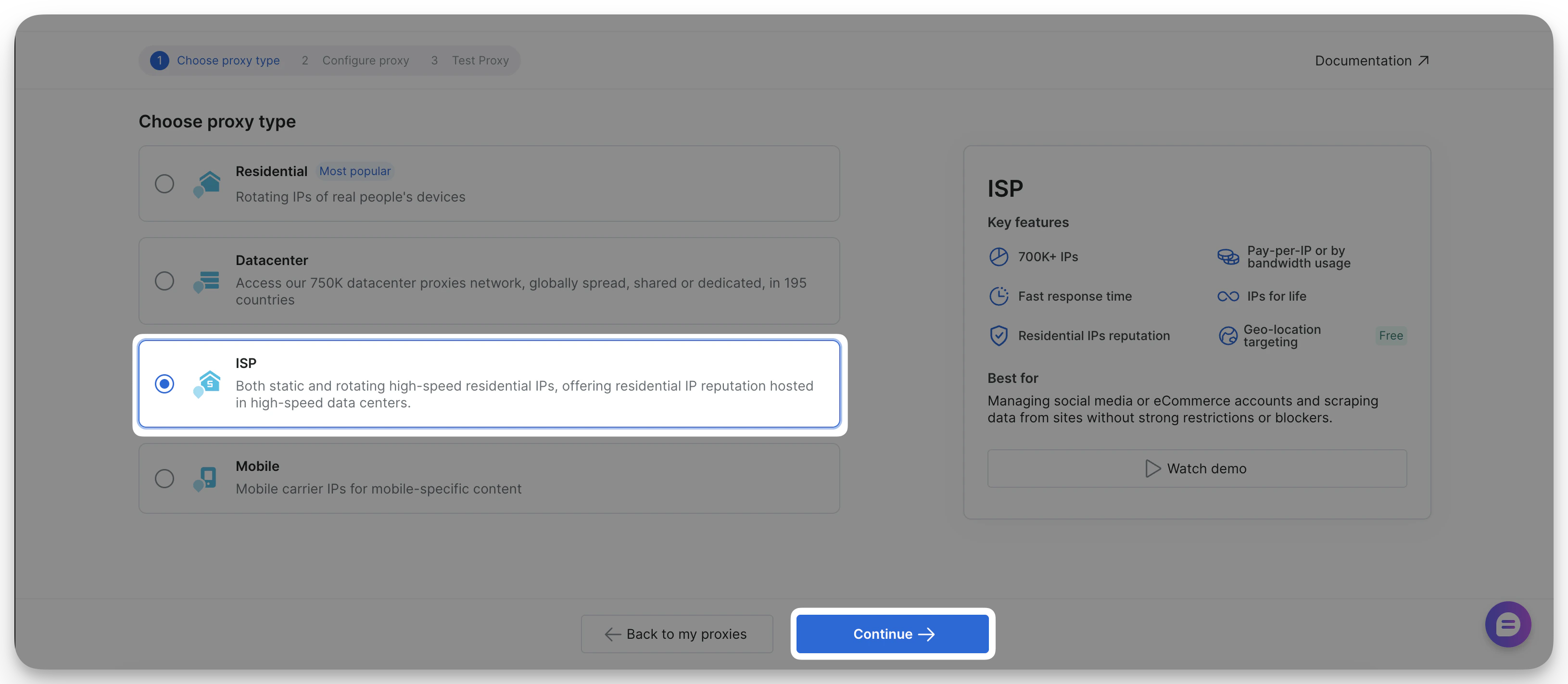Viewport: 1568px width, 684px height.
Task: Open the Documentation link
Action: click(x=1369, y=60)
